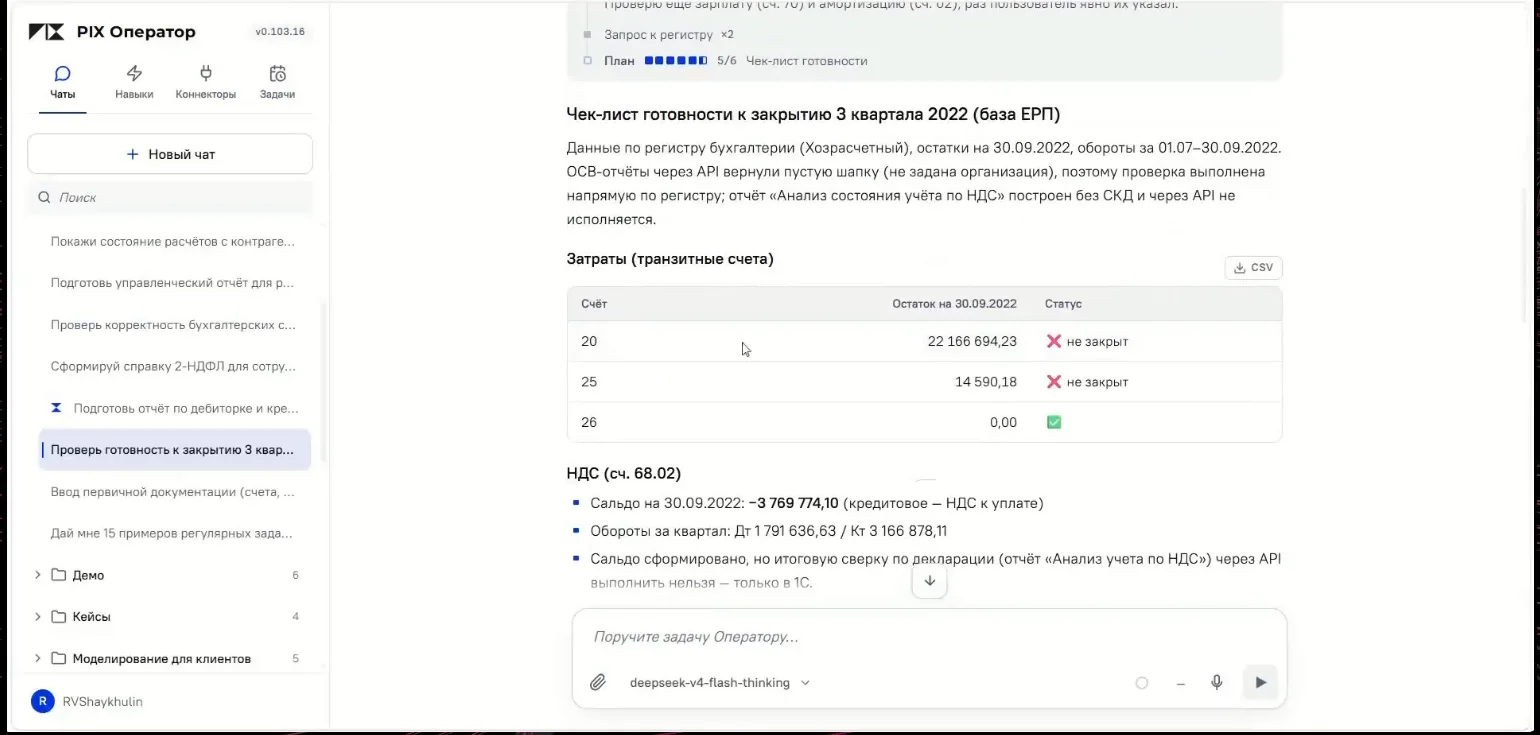The width and height of the screenshot is (1540, 735).
Task: Attach a file with the paperclip icon
Action: (597, 683)
